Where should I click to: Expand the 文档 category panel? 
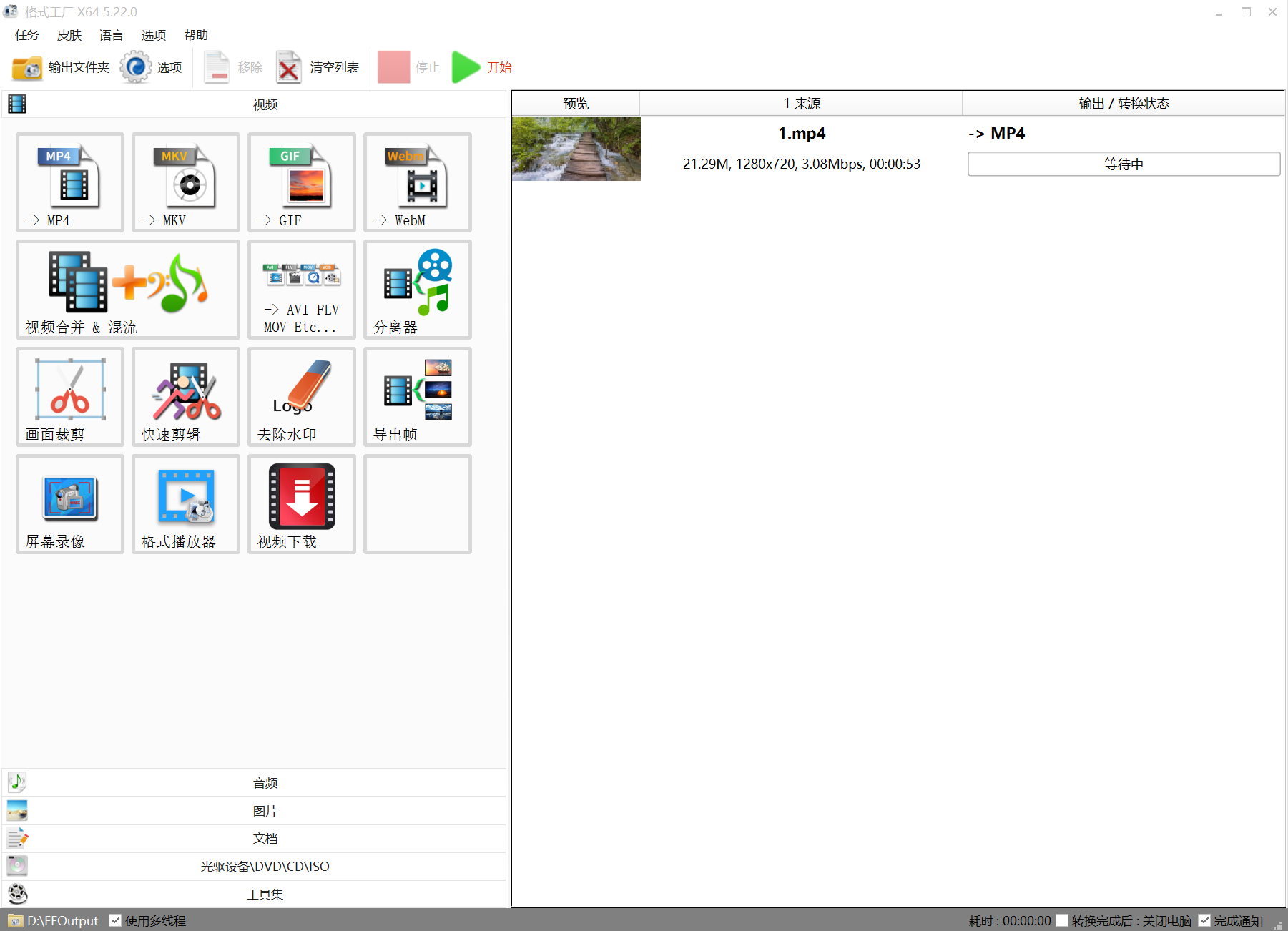tap(254, 838)
